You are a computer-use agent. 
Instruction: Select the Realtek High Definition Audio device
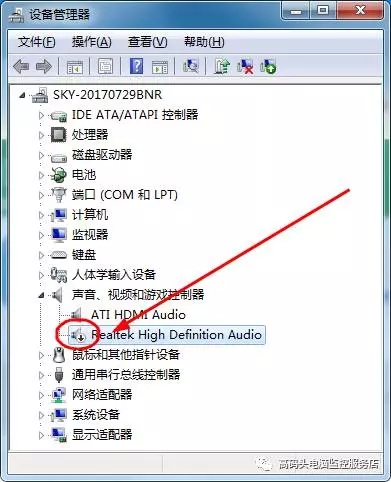click(167, 335)
